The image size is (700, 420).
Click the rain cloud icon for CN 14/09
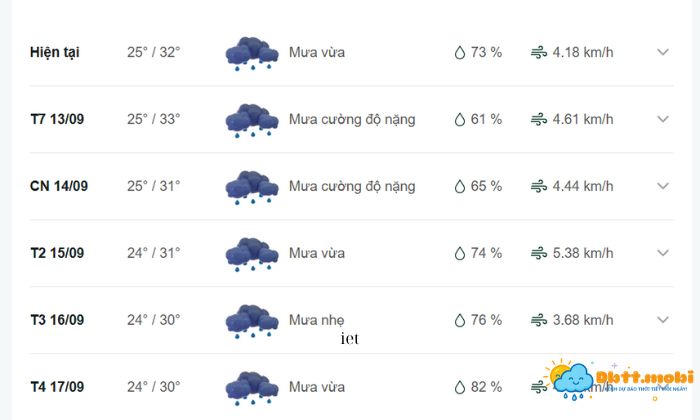(x=251, y=186)
